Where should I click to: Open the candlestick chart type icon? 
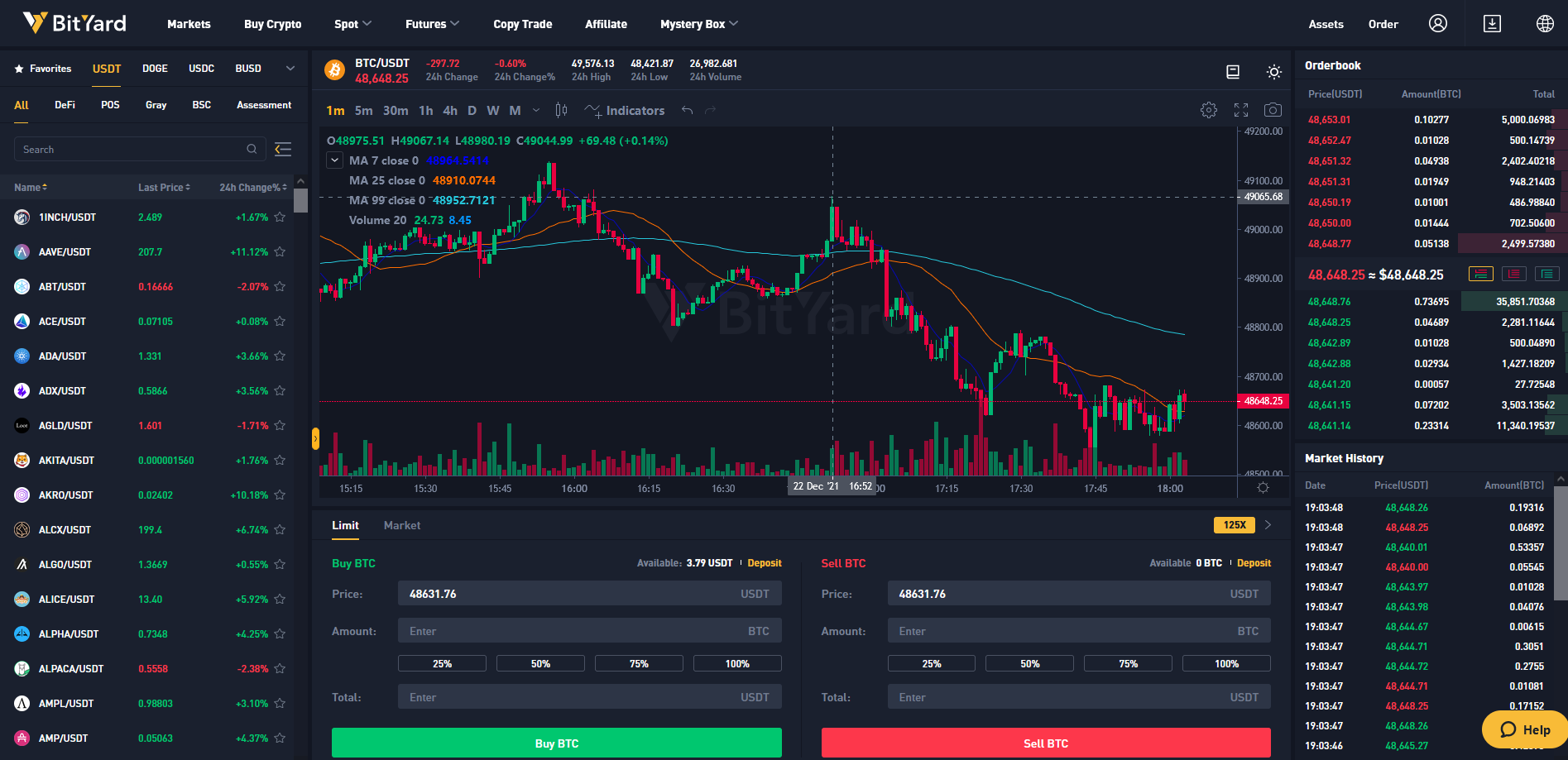561,110
